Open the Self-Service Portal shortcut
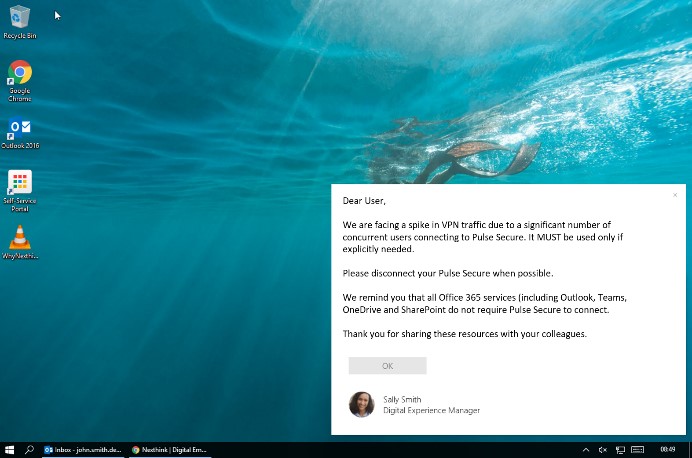Screen dimensions: 692x458 19,183
